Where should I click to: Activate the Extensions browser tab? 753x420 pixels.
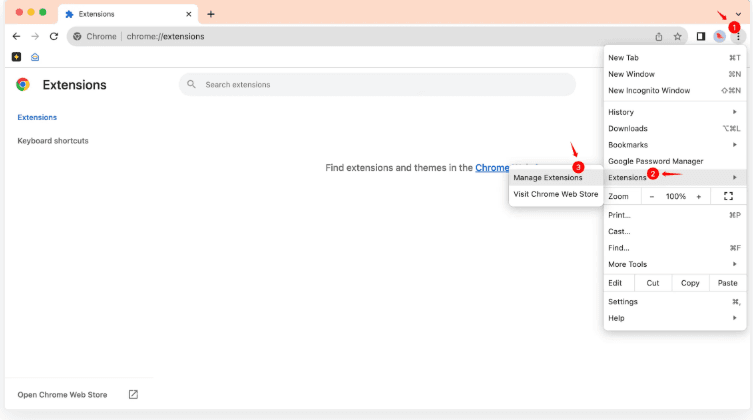pyautogui.click(x=128, y=14)
